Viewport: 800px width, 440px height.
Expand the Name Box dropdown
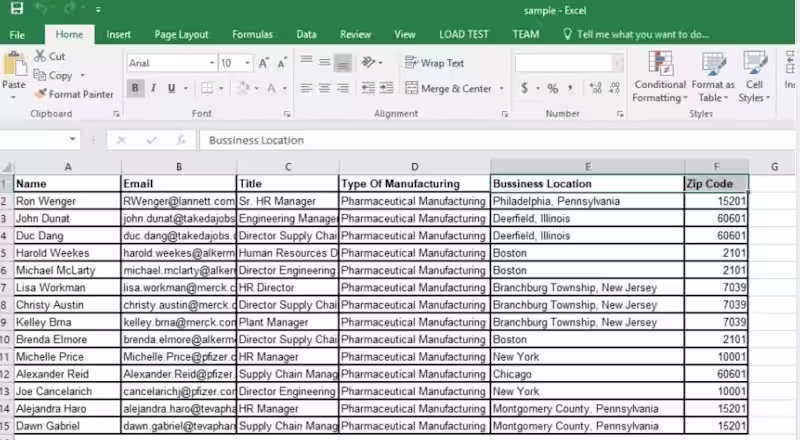point(72,139)
